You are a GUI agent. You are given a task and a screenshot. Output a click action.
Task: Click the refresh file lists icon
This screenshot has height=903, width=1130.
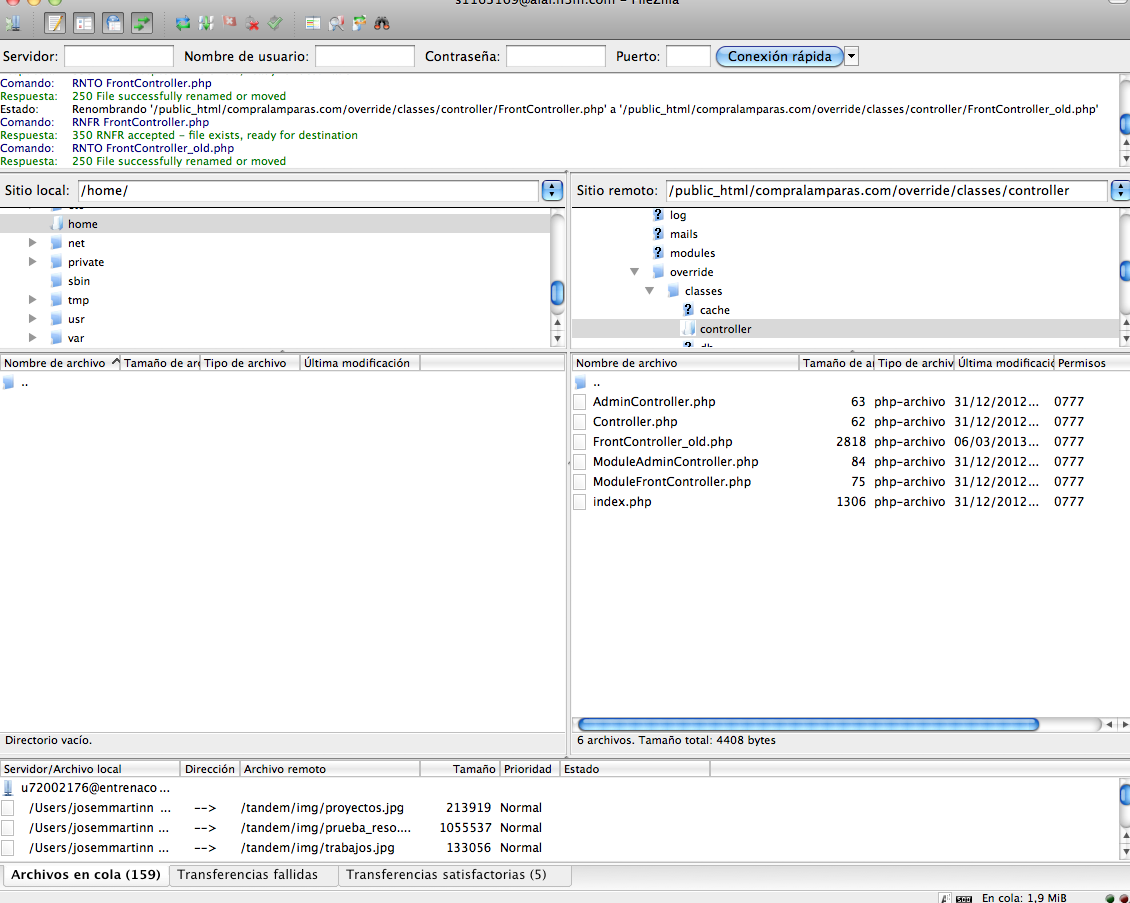point(183,22)
